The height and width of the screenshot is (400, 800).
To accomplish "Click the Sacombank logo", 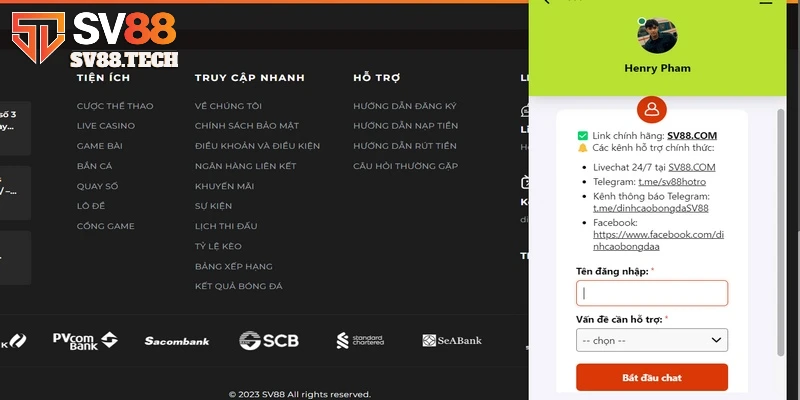I will tap(177, 342).
